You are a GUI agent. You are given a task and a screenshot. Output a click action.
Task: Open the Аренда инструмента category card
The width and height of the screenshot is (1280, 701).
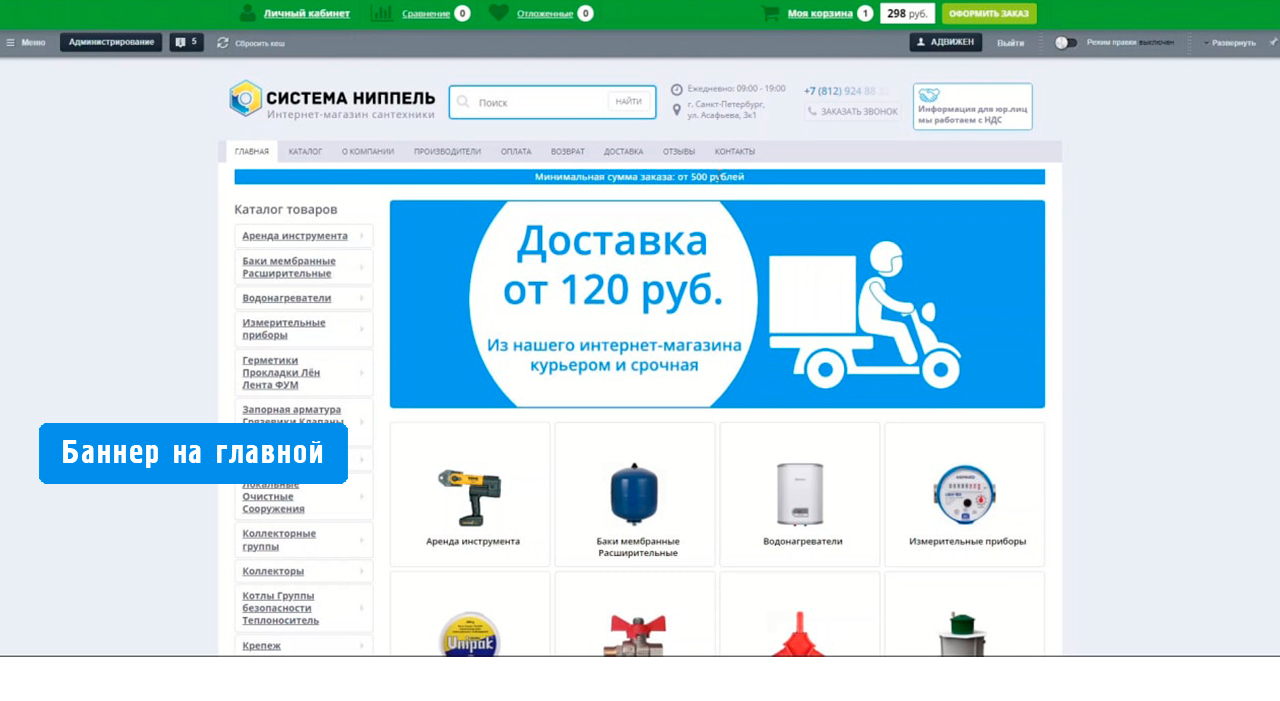(x=470, y=494)
